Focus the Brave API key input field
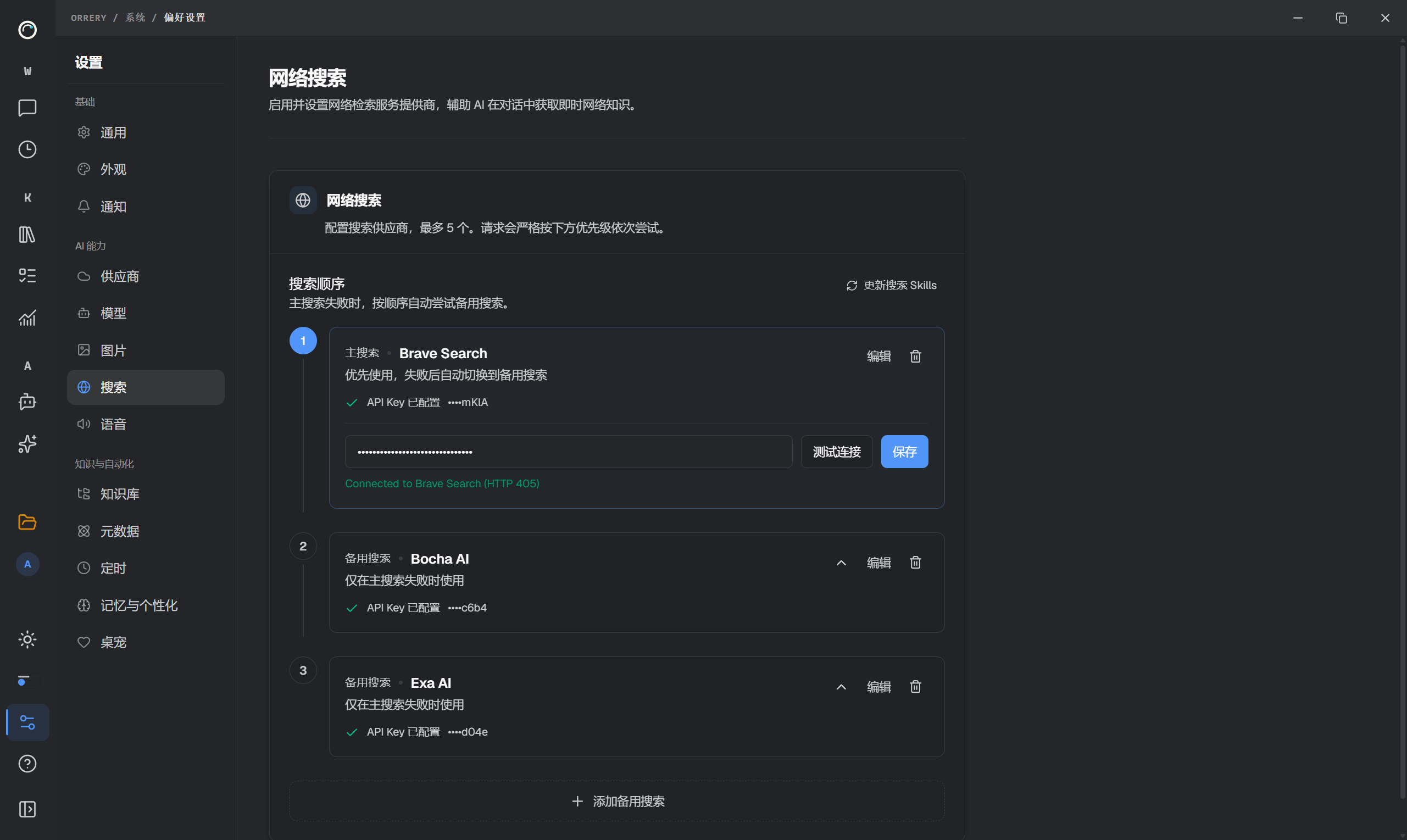This screenshot has width=1407, height=840. 568,452
